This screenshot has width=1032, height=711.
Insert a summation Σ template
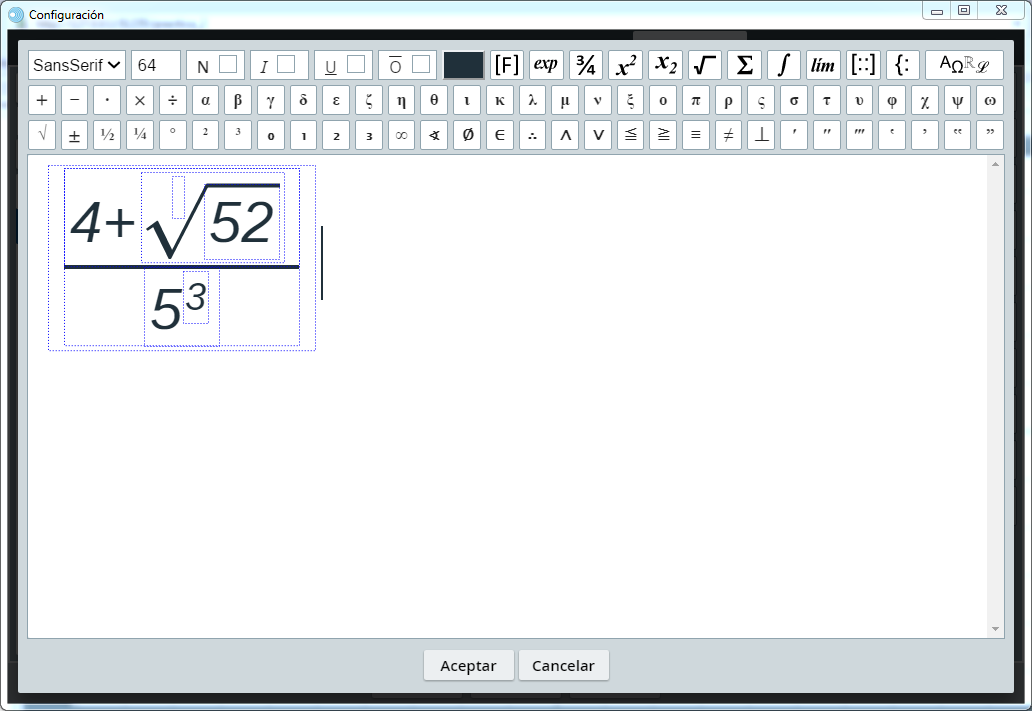point(744,65)
